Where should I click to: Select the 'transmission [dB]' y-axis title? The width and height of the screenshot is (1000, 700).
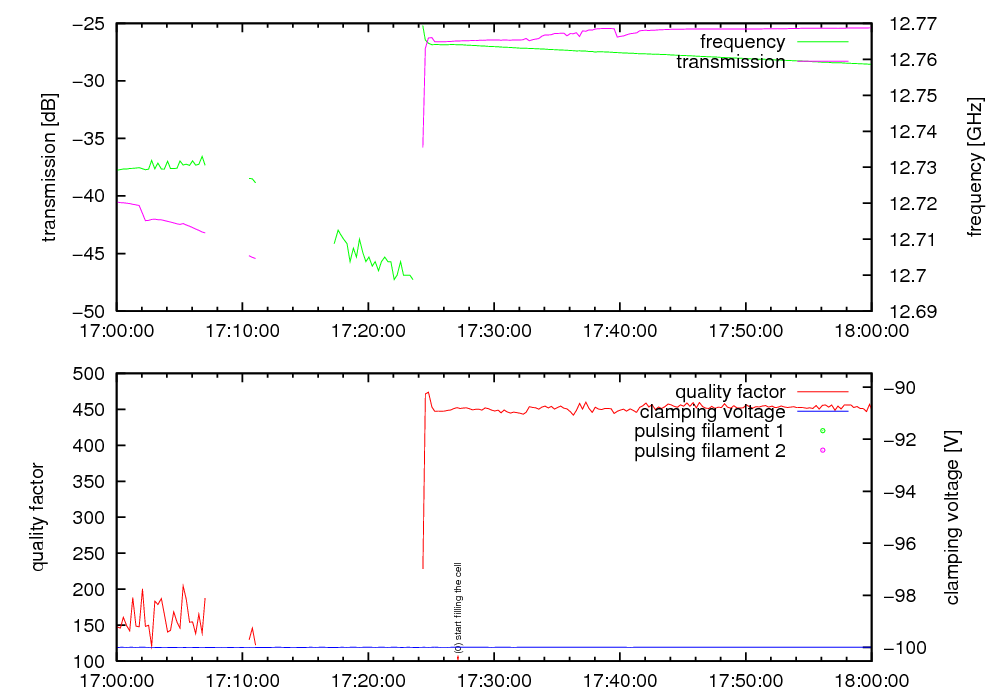[49, 168]
